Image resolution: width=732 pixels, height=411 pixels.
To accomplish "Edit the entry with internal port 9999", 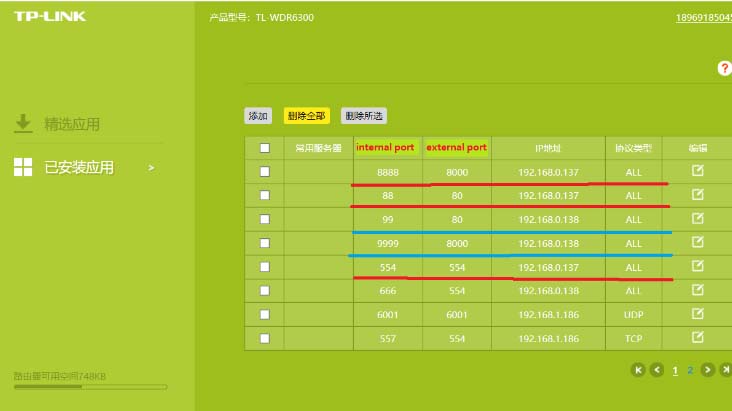I will tap(697, 242).
